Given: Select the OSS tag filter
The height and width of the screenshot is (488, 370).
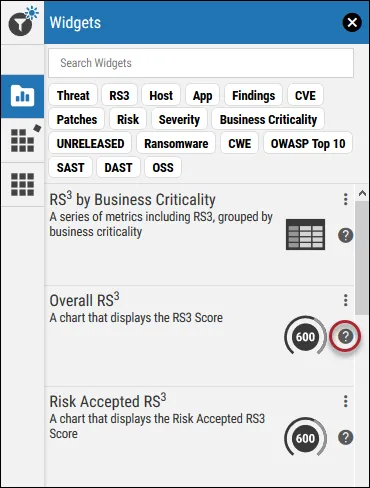Looking at the screenshot, I should pos(163,167).
